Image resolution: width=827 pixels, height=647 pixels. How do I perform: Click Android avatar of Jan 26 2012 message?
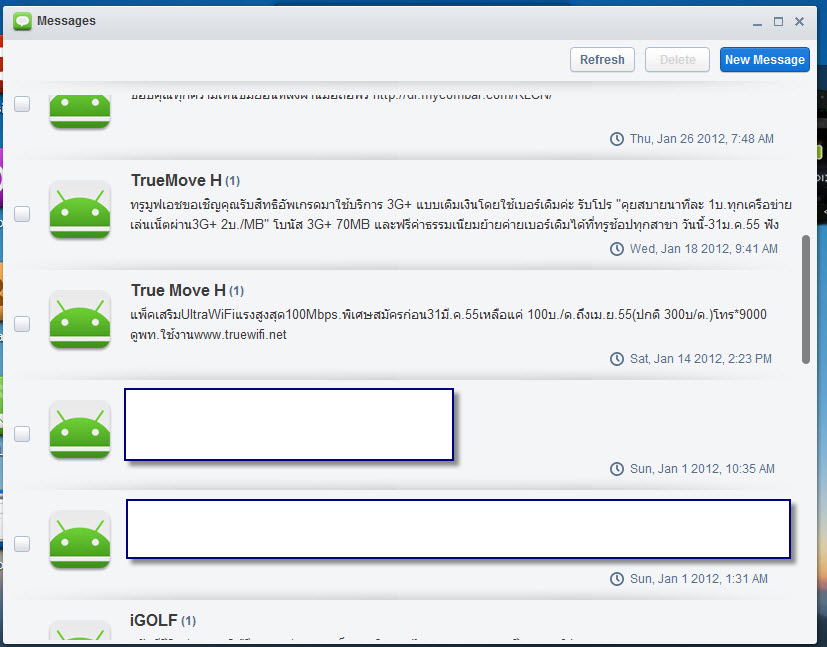(x=80, y=111)
